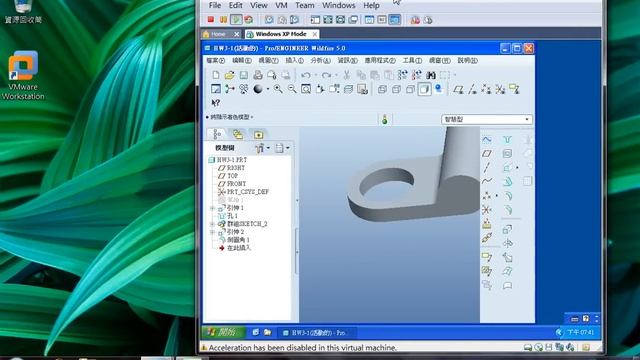Select the Hole tool in right toolbar
Image resolution: width=640 pixels, height=360 pixels.
(507, 140)
